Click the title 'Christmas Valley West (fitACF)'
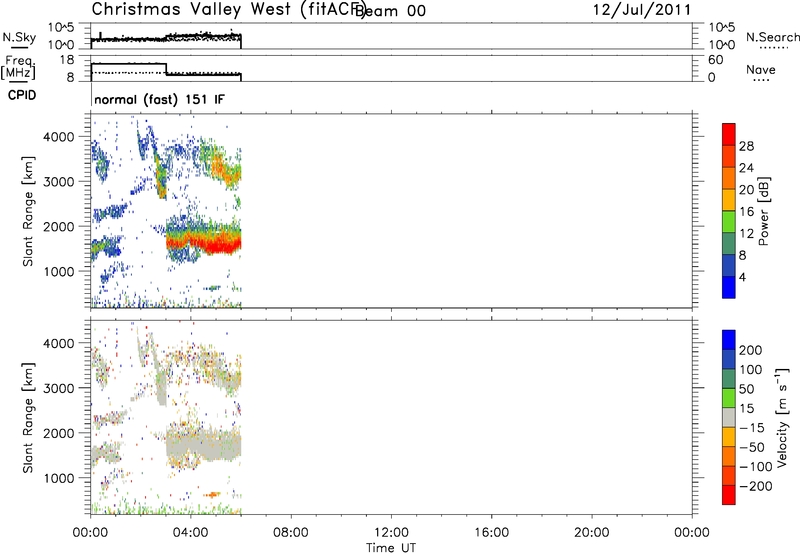 [228, 9]
